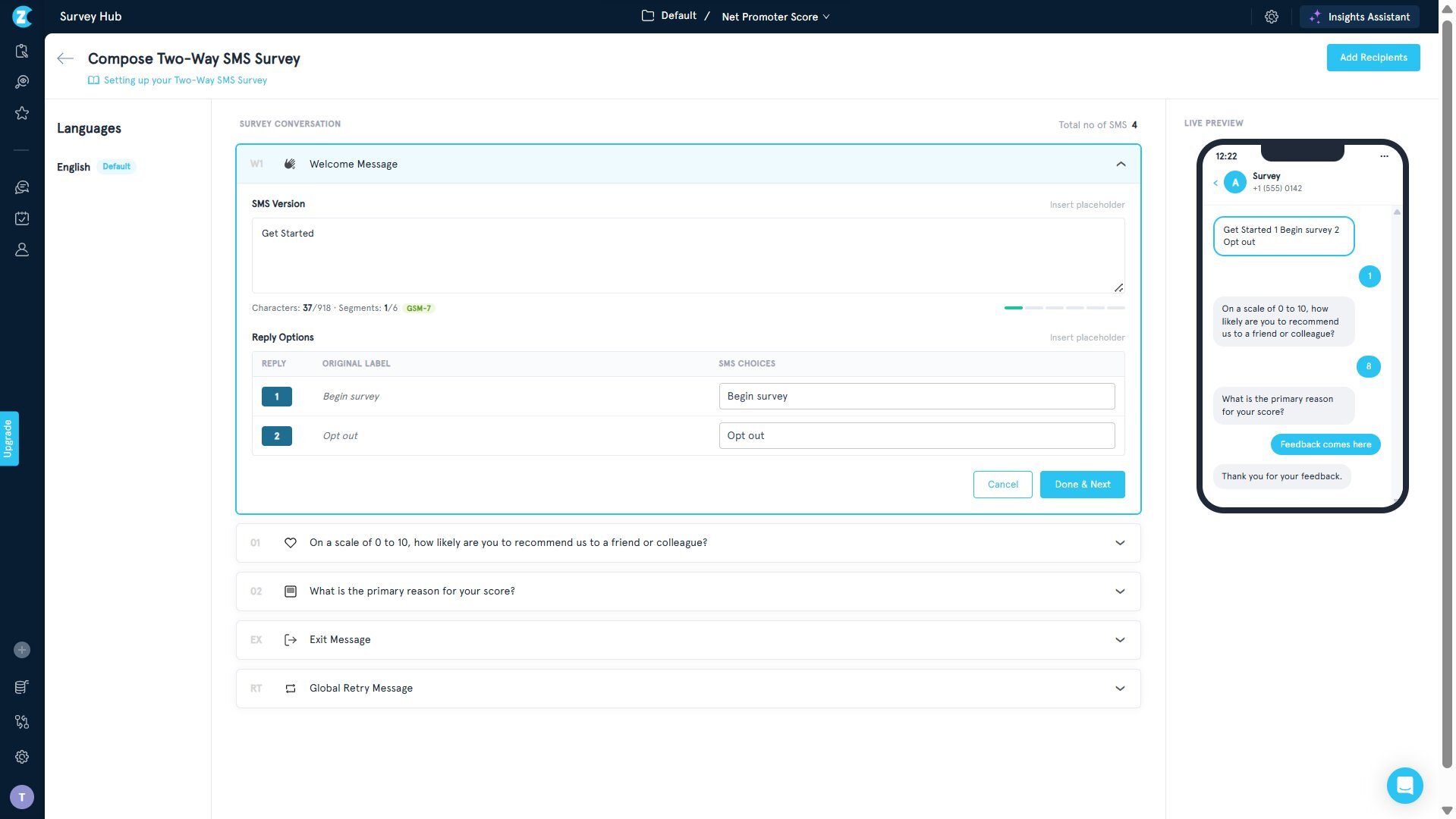1456x819 pixels.
Task: Expand question 02 primary reason
Action: (x=1120, y=591)
